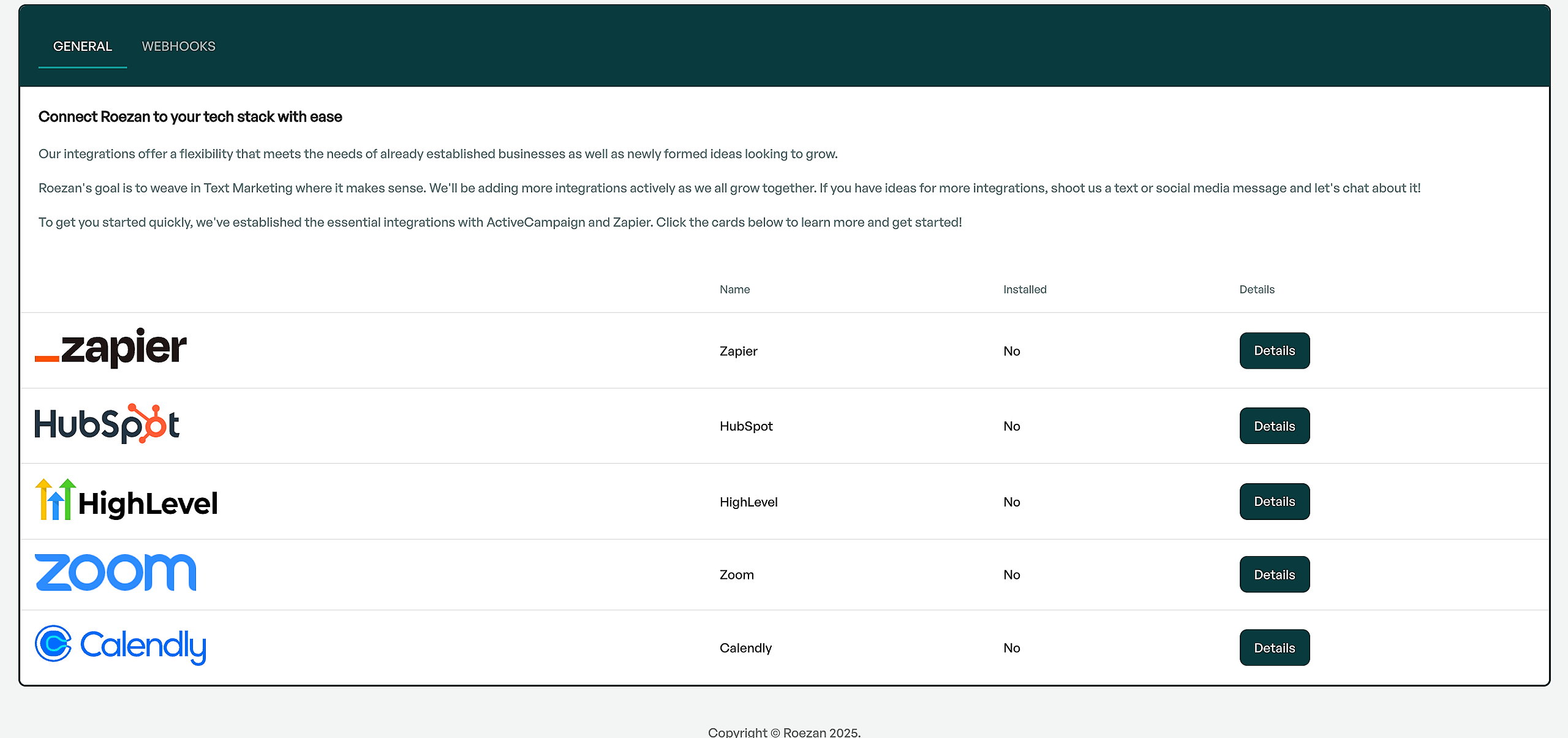Click the HighLevel logo
1568x738 pixels.
[126, 500]
